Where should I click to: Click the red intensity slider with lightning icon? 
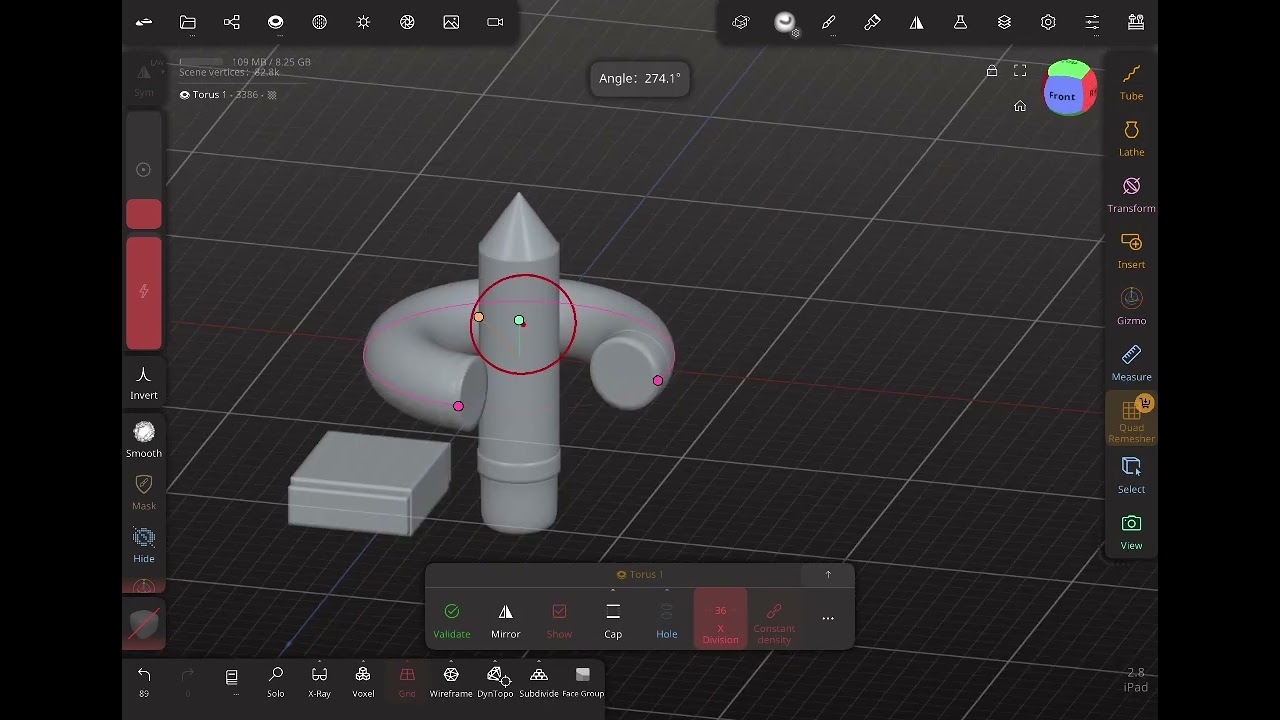pyautogui.click(x=144, y=293)
